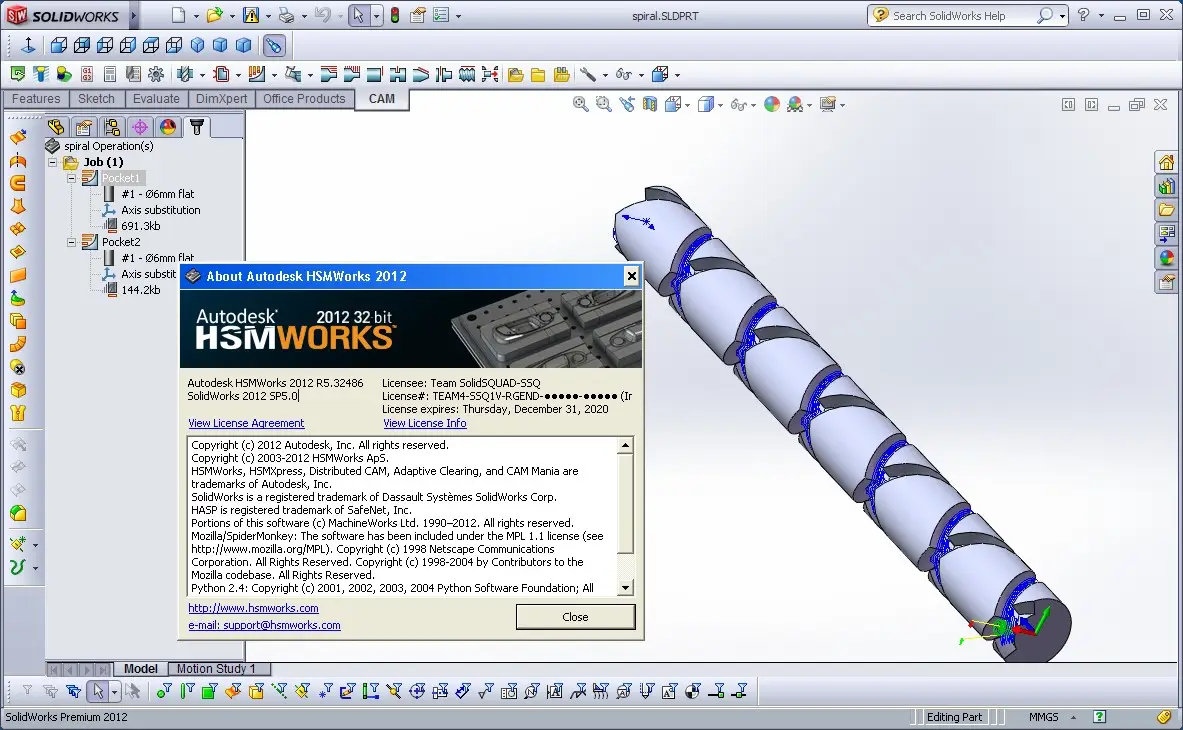Click Close in the About HSMWorks dialog
The width and height of the screenshot is (1183, 730).
pyautogui.click(x=575, y=617)
